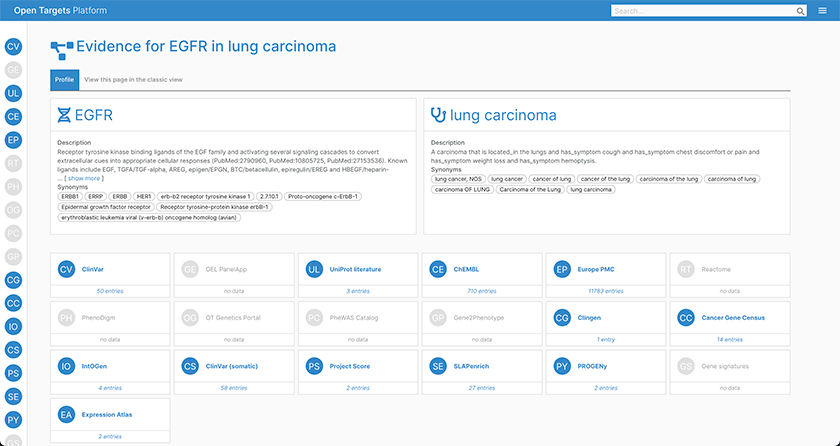Image resolution: width=840 pixels, height=446 pixels.
Task: Click the HER1 synonym tag
Action: click(144, 196)
